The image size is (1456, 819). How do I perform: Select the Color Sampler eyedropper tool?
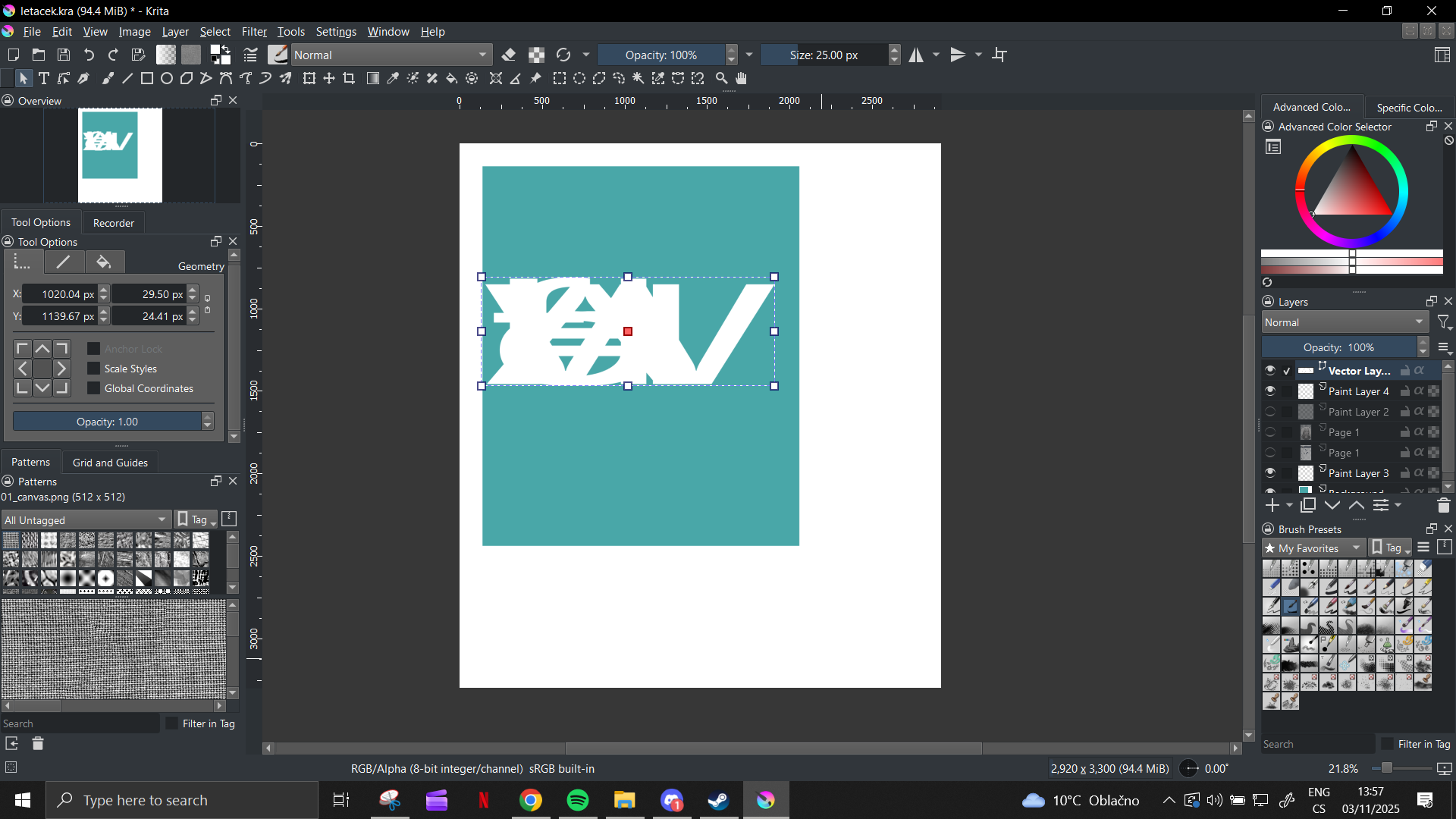[393, 78]
